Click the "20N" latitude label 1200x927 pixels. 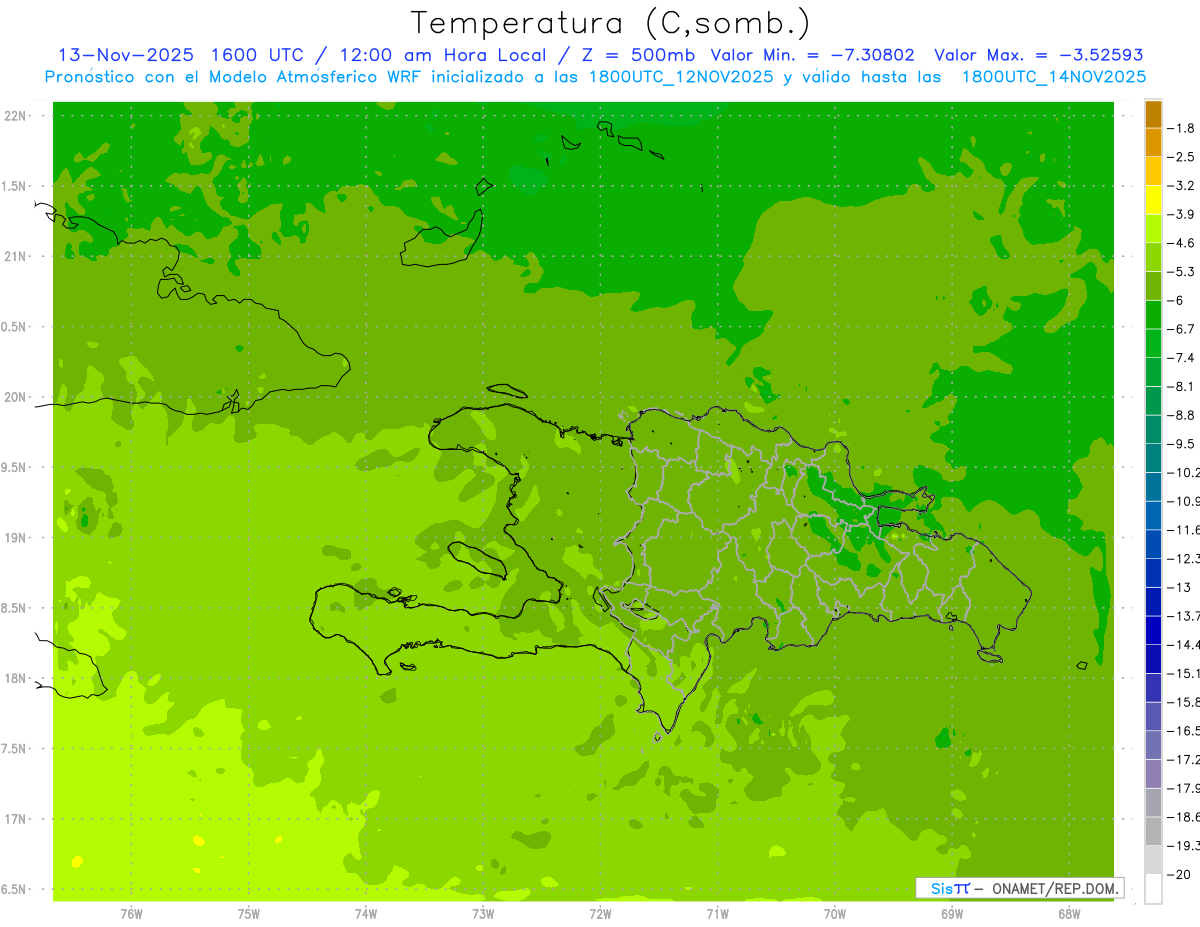pos(16,397)
